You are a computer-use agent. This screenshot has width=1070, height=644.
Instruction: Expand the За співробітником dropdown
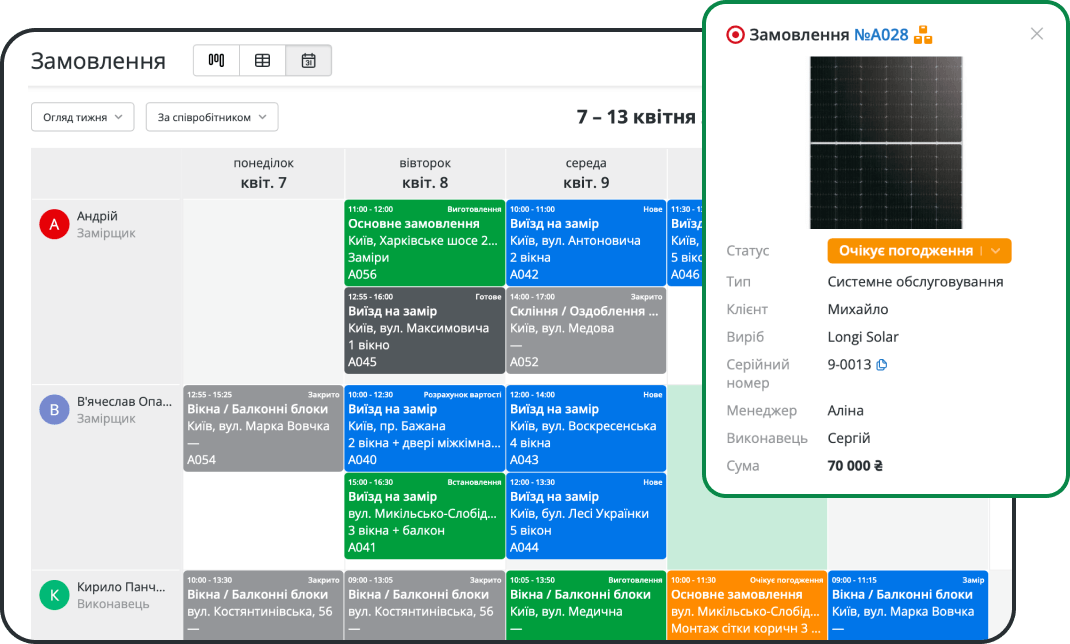pyautogui.click(x=212, y=117)
